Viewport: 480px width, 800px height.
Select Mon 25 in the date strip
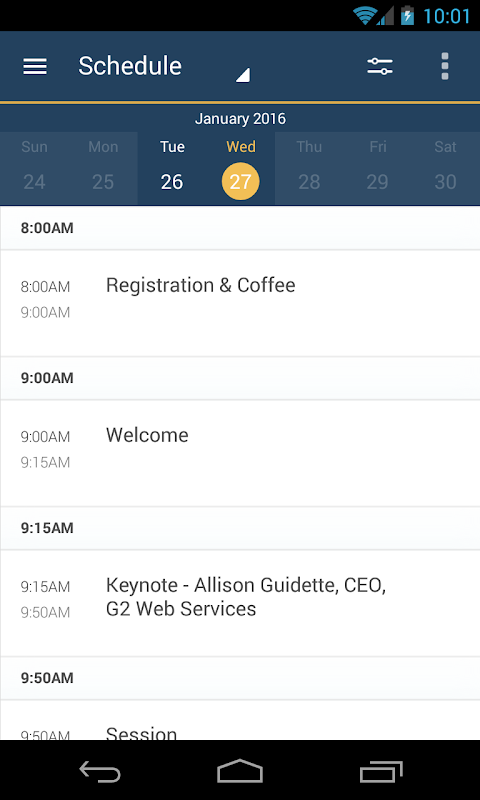click(x=103, y=169)
